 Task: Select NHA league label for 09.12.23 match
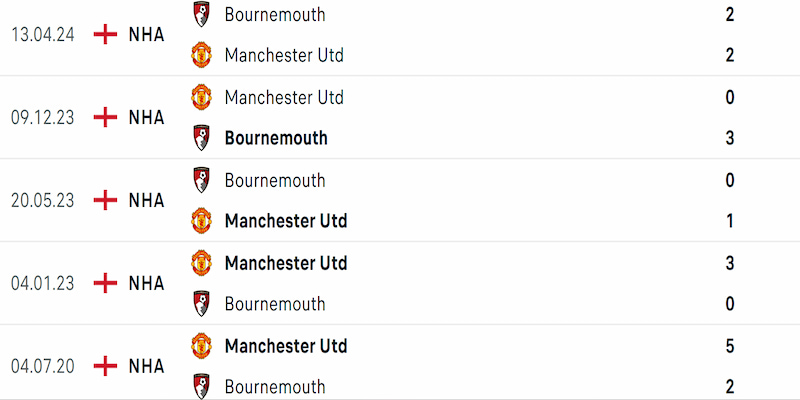146,117
